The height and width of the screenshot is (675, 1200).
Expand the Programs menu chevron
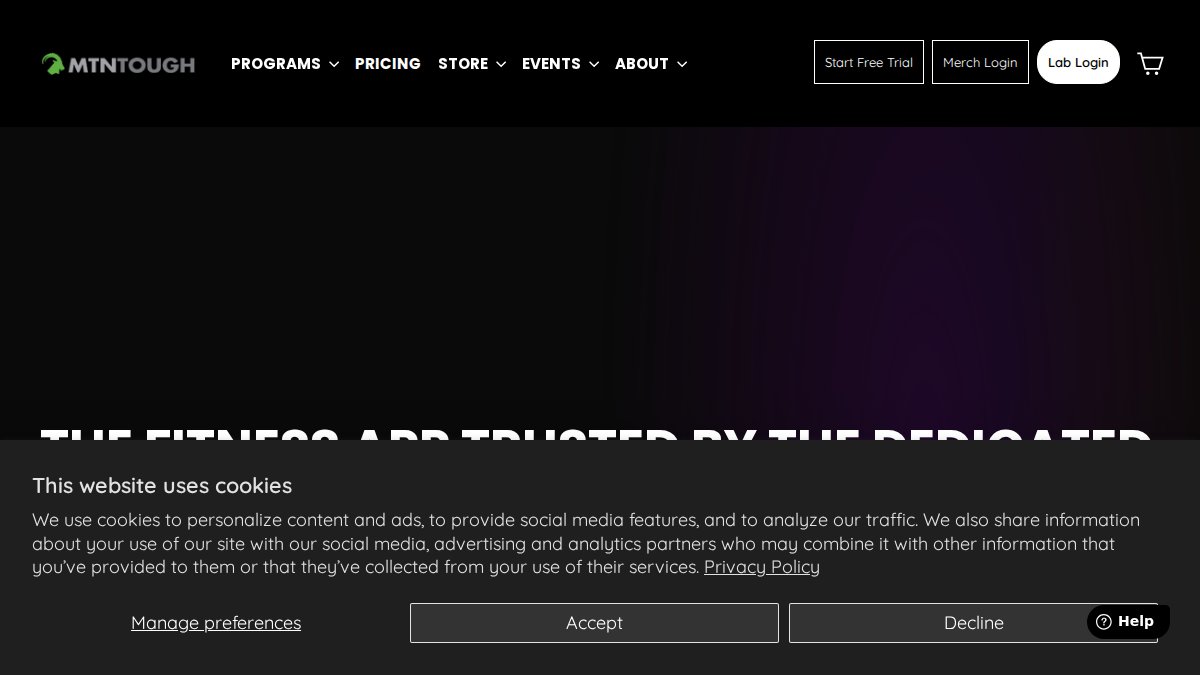(334, 64)
